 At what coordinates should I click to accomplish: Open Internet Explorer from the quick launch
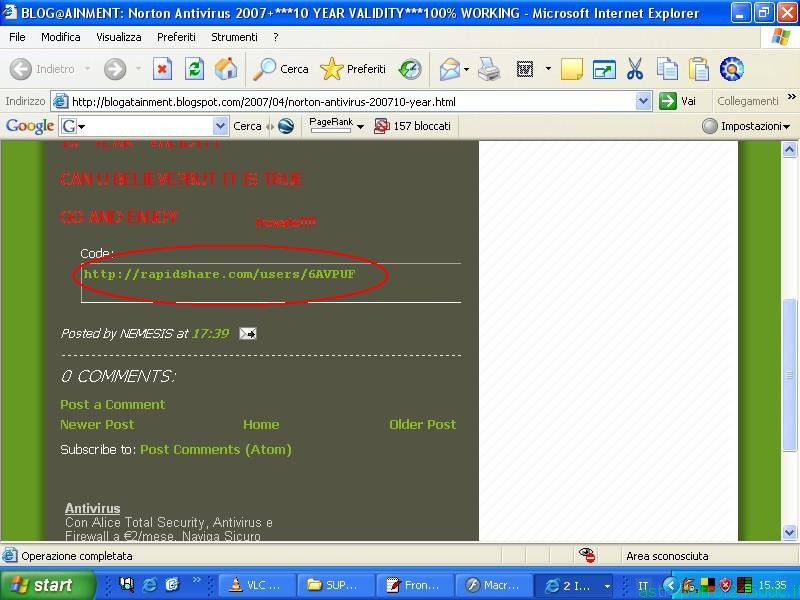tap(149, 585)
